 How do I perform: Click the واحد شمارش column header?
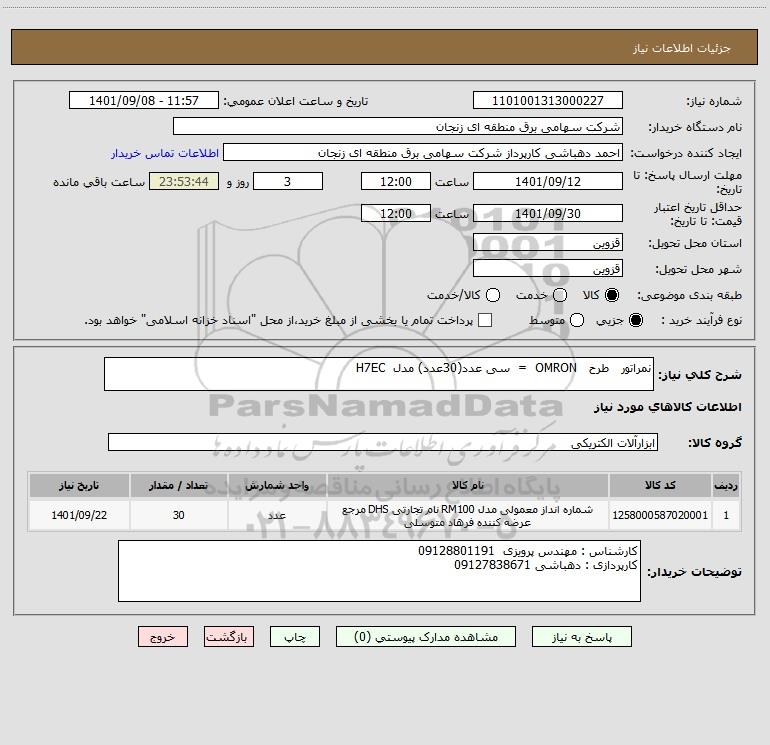coord(277,485)
